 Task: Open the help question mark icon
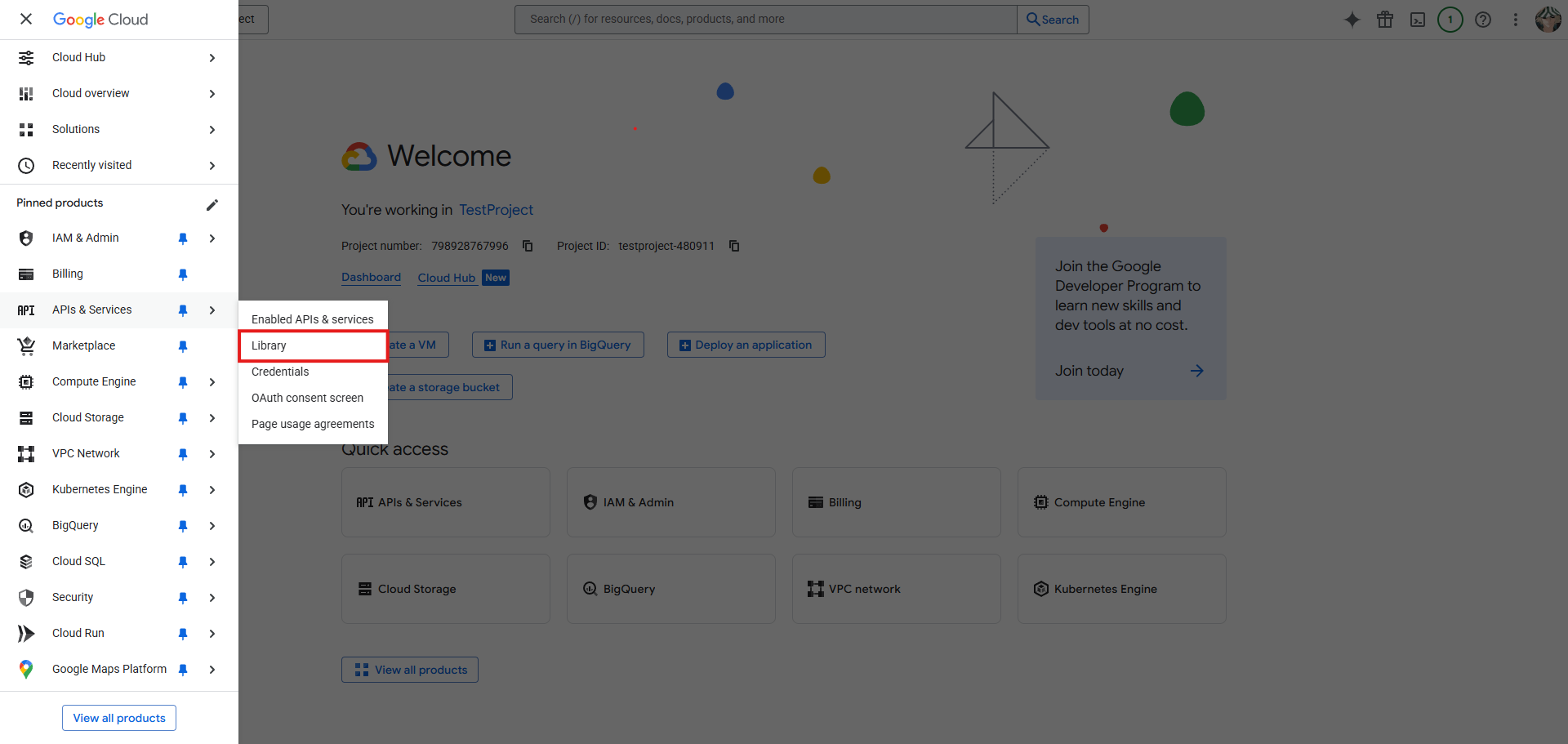click(x=1483, y=20)
